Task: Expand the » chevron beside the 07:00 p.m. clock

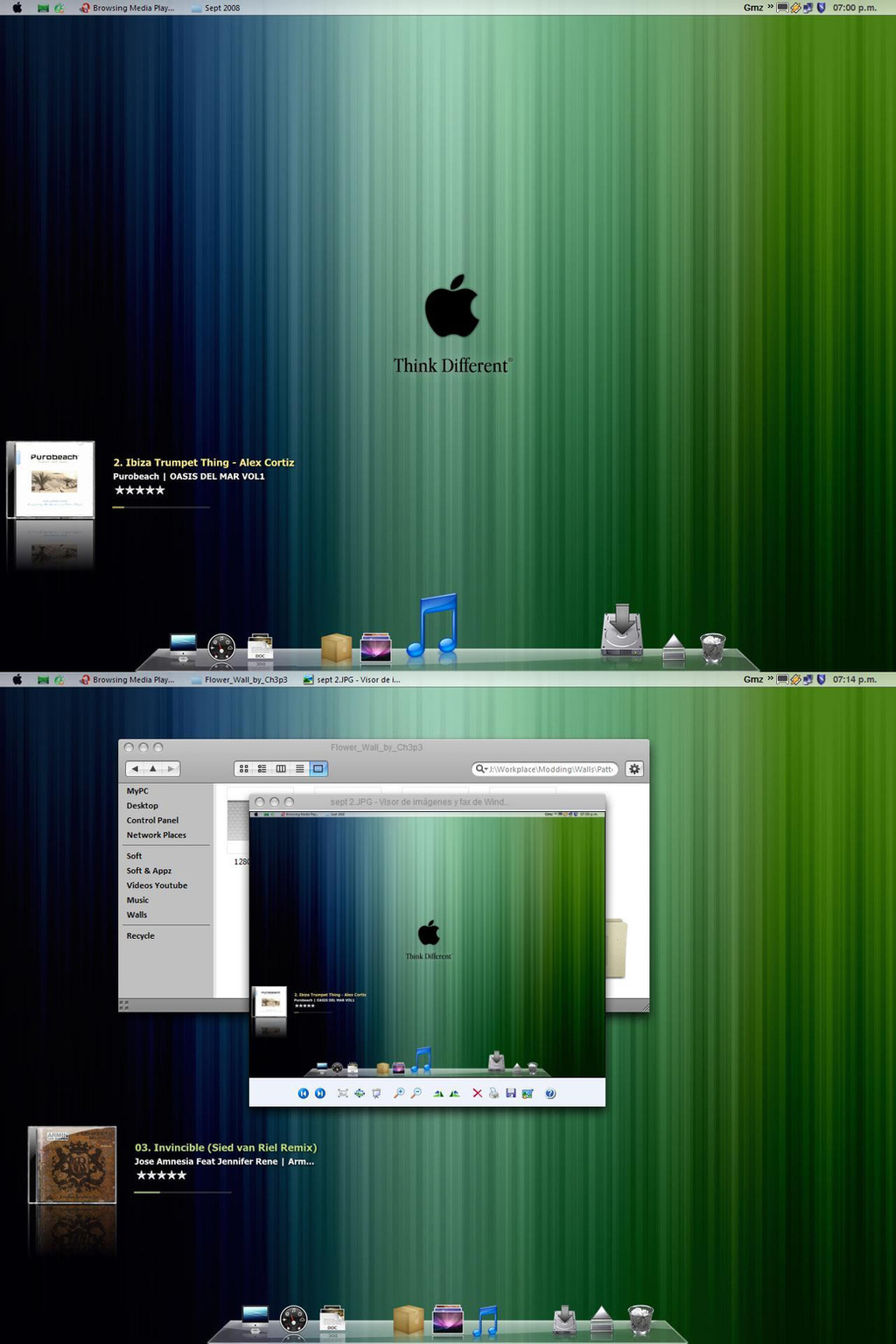Action: (x=771, y=7)
